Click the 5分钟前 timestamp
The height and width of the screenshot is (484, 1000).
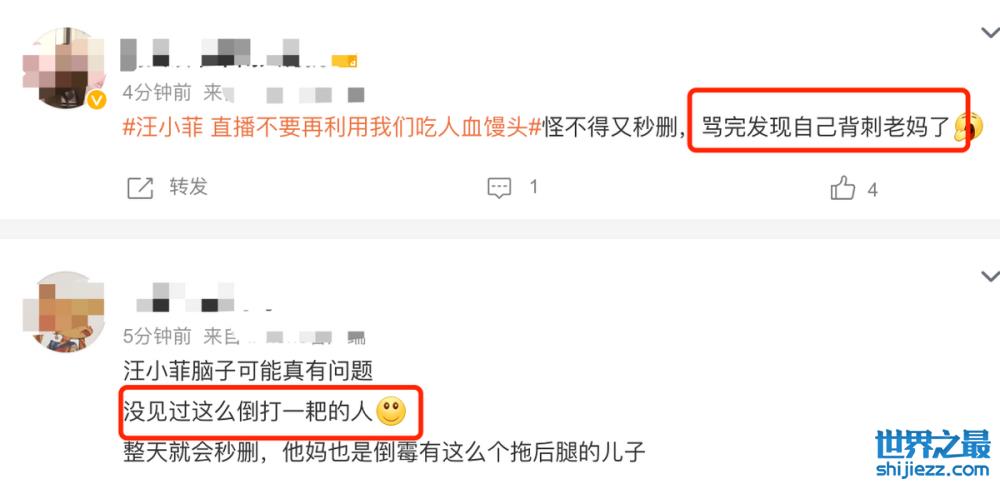[157, 336]
